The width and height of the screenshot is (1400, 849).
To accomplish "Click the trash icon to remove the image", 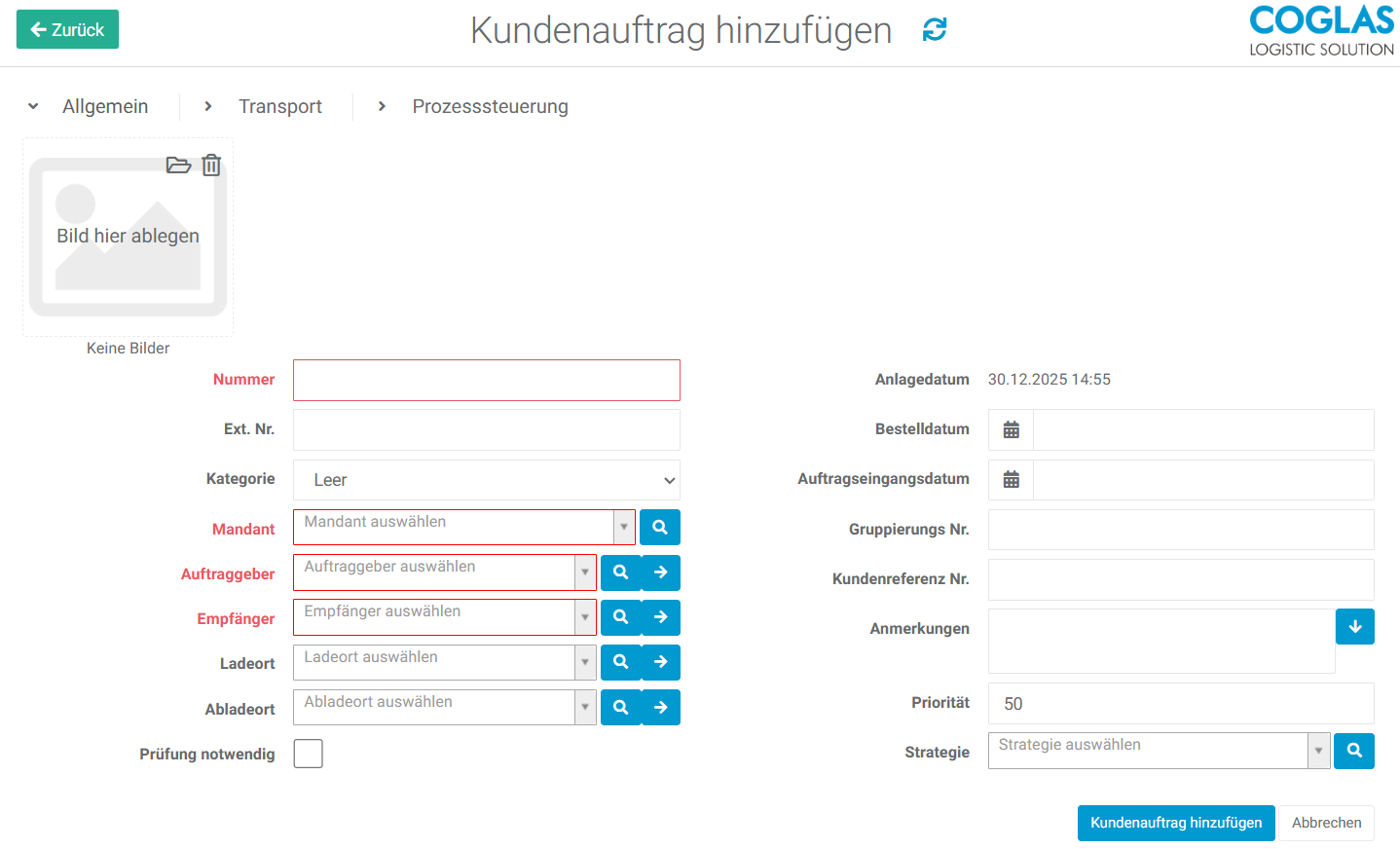I will pos(211,166).
